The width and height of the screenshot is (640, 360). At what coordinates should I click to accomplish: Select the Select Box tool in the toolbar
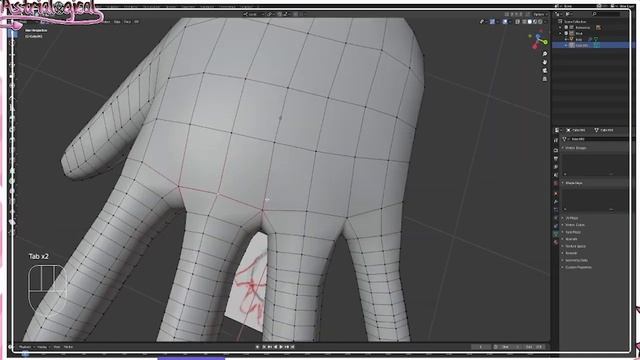[x=12, y=34]
